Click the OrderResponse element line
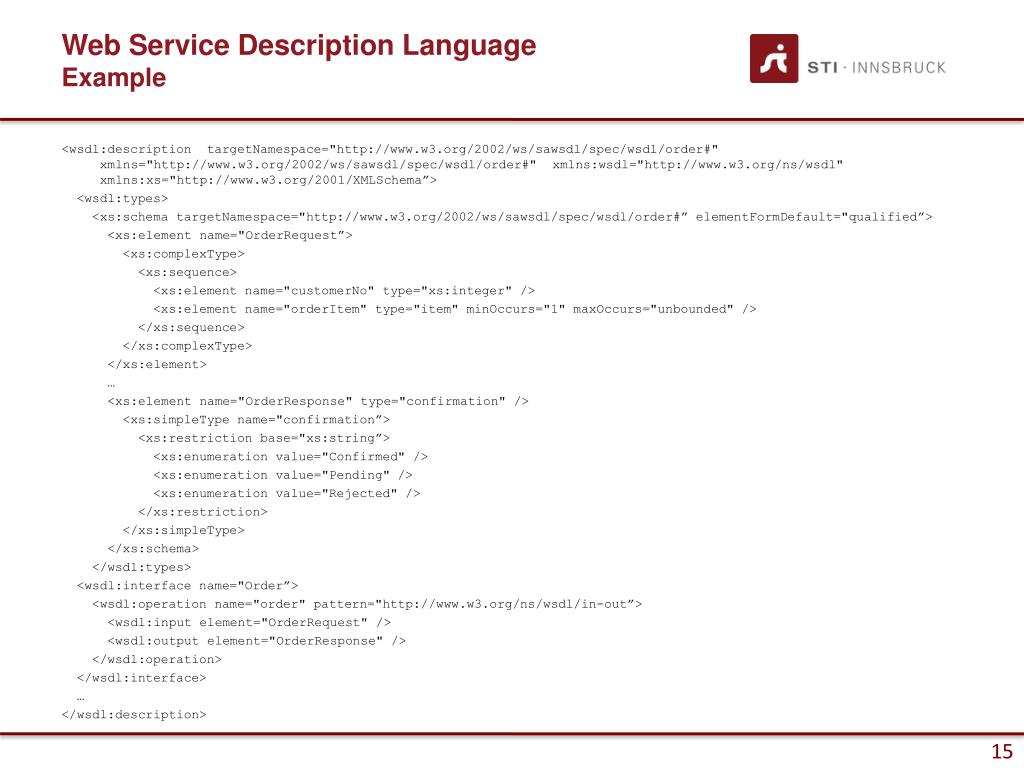 click(318, 401)
